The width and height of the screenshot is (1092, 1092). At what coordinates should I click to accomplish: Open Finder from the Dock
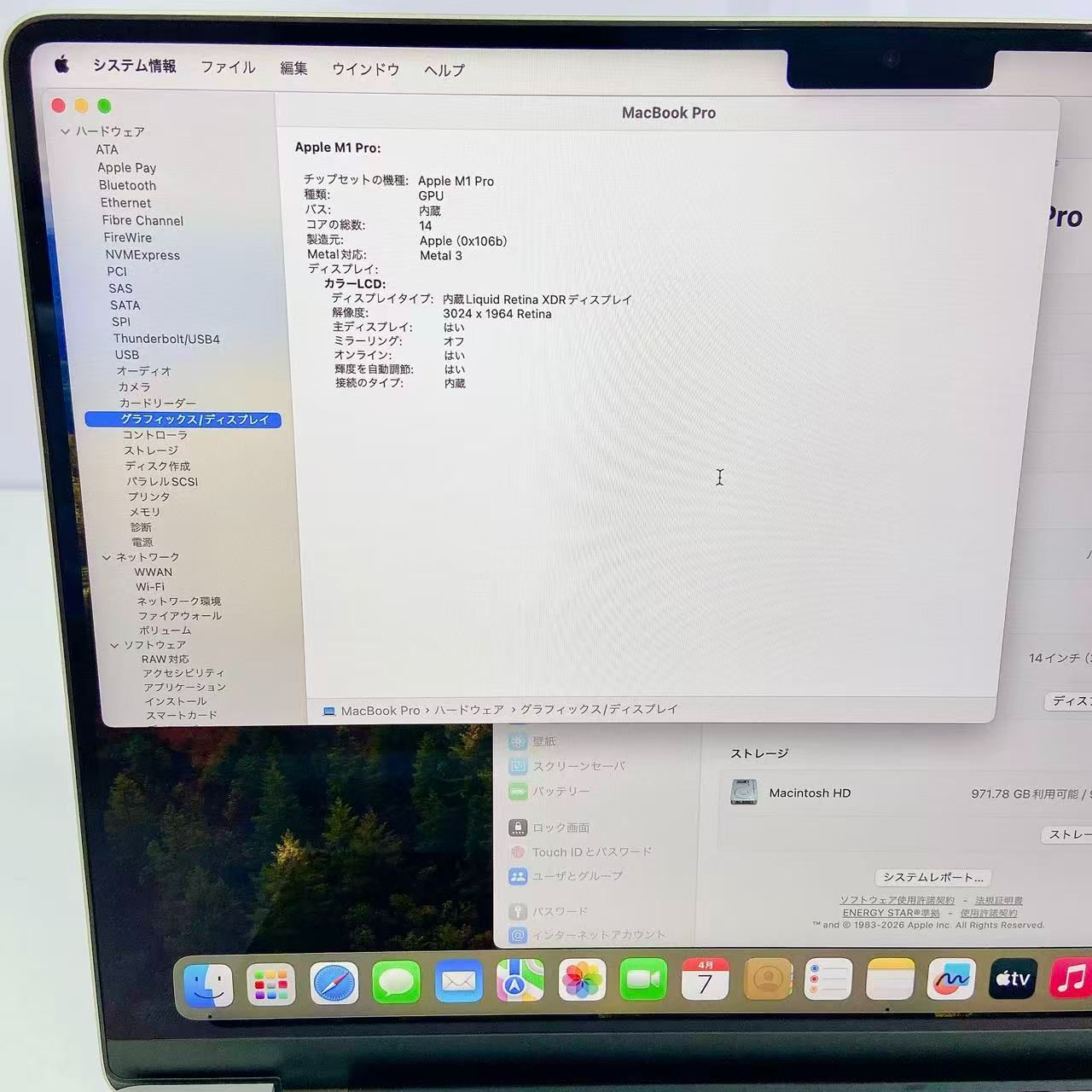[x=208, y=987]
